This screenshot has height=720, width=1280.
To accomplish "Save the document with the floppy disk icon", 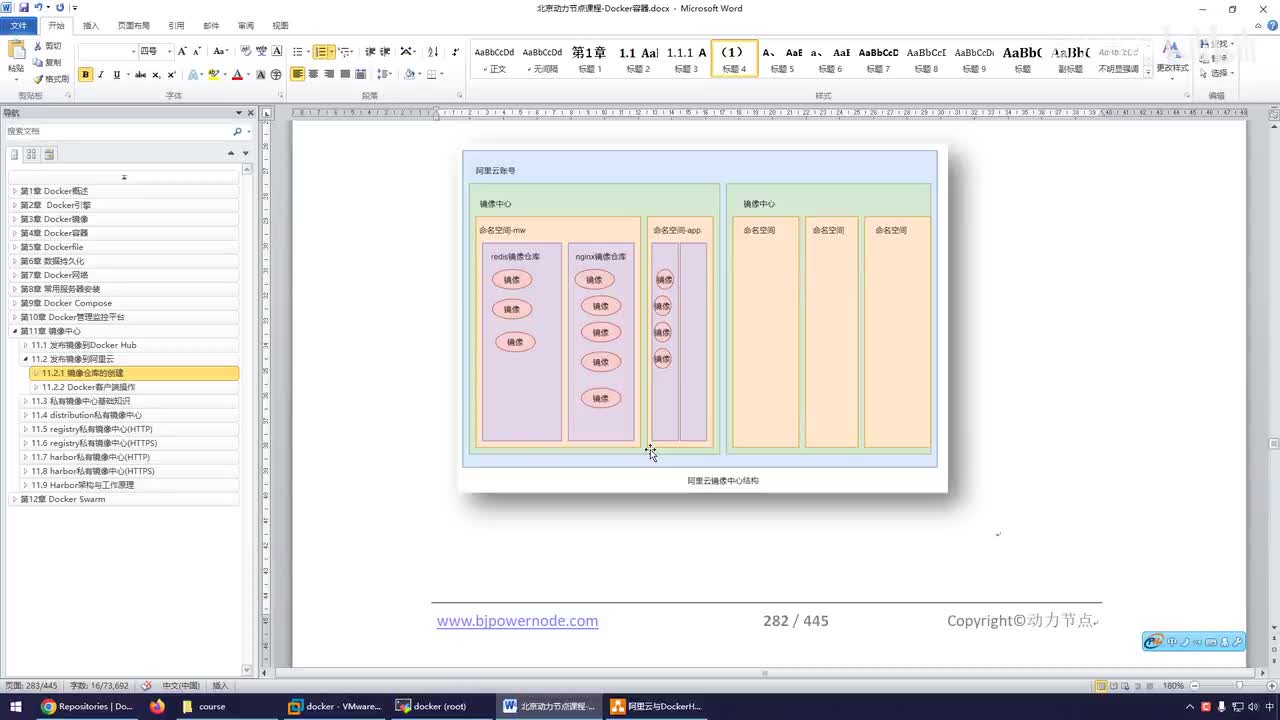I will pos(23,8).
